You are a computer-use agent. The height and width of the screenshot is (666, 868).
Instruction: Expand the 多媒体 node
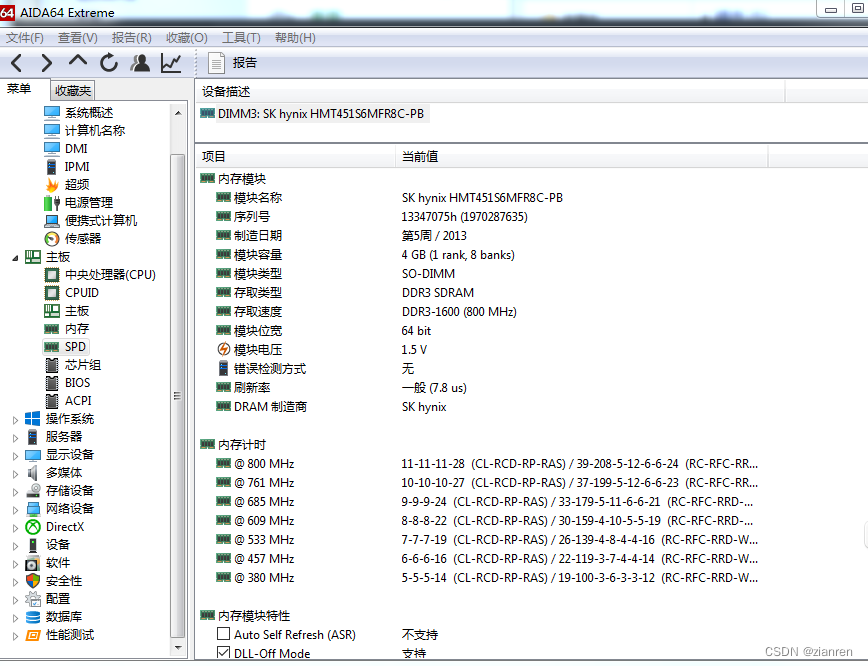16,473
